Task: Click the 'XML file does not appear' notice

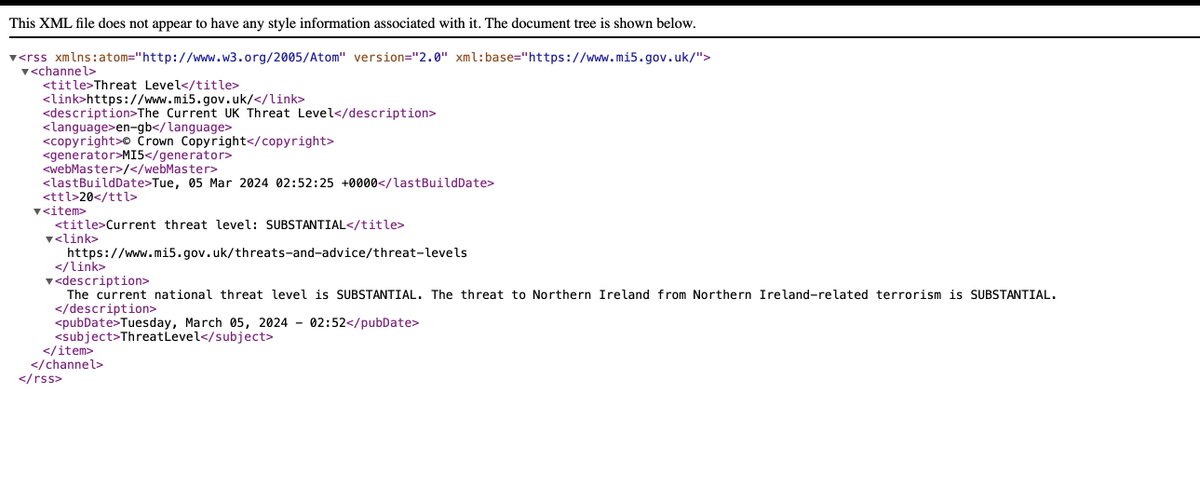Action: [x=352, y=23]
